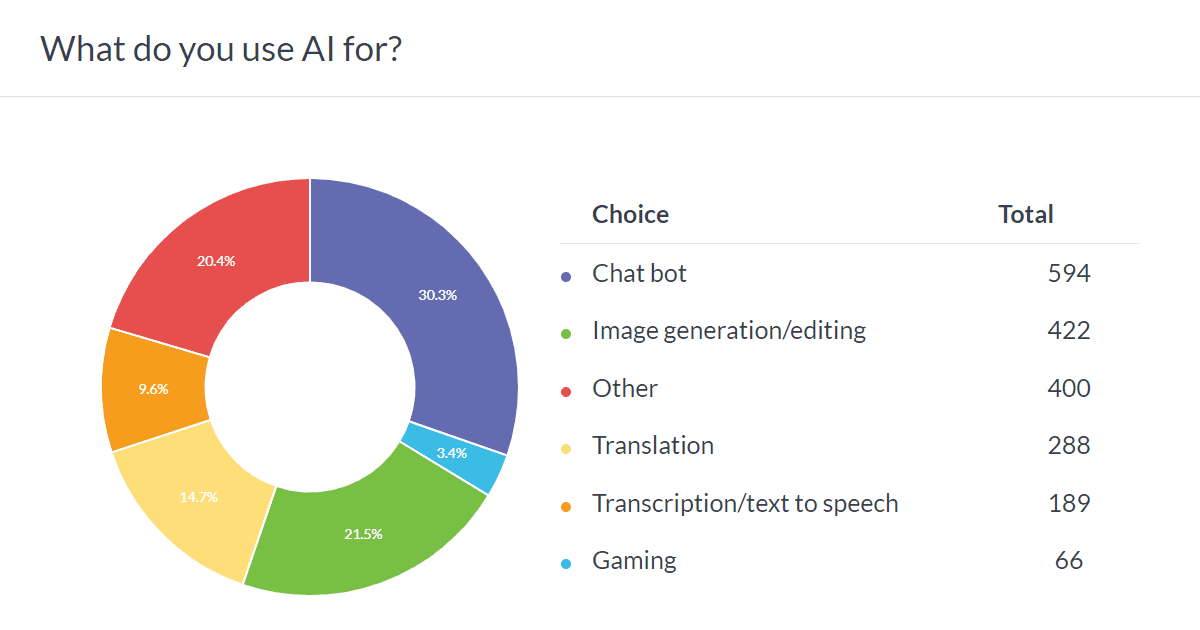This screenshot has width=1200, height=630.
Task: Select the Translation legend label
Action: coord(653,445)
